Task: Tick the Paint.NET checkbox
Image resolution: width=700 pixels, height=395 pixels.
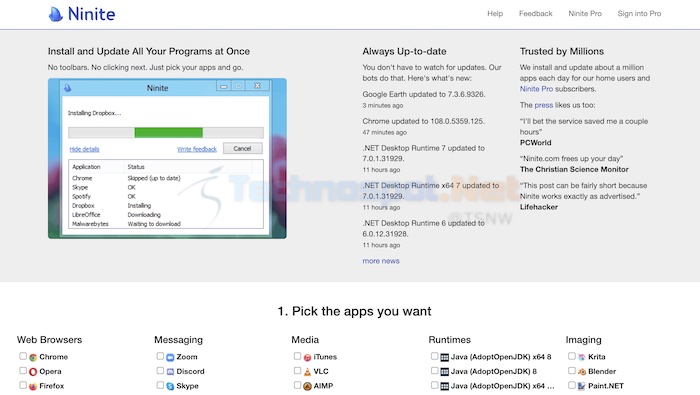Action: click(571, 385)
